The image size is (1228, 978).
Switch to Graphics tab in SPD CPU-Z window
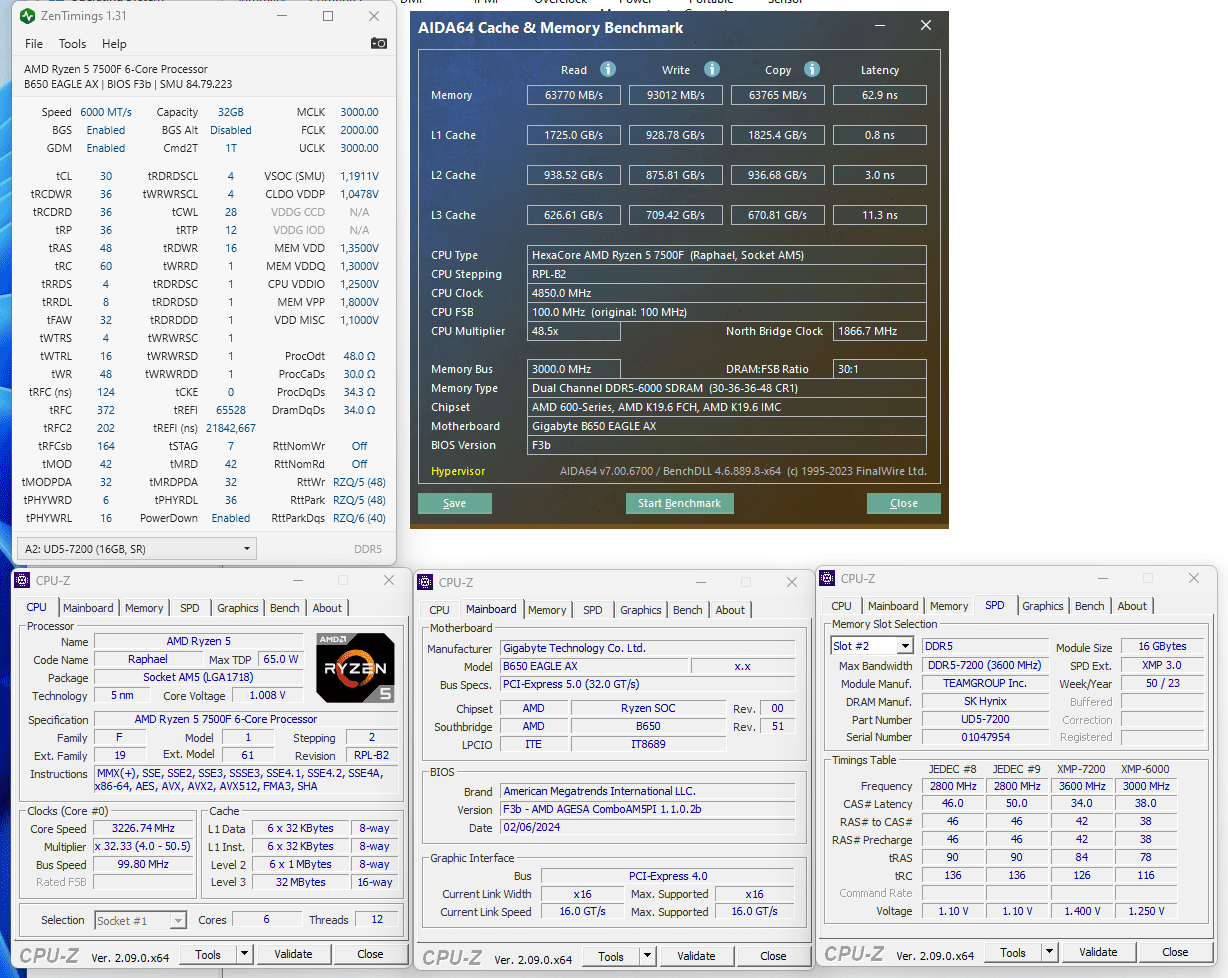coord(1043,606)
